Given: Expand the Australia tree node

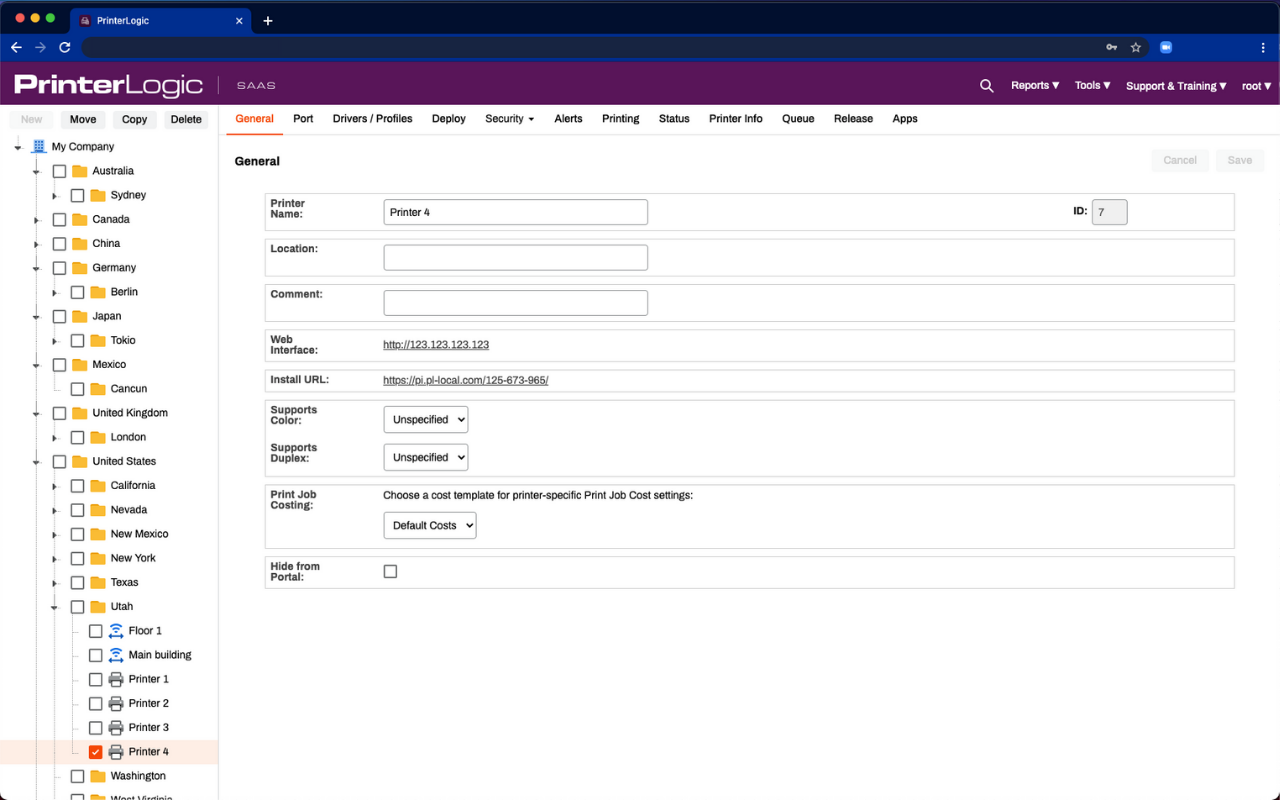Looking at the screenshot, I should 37,170.
